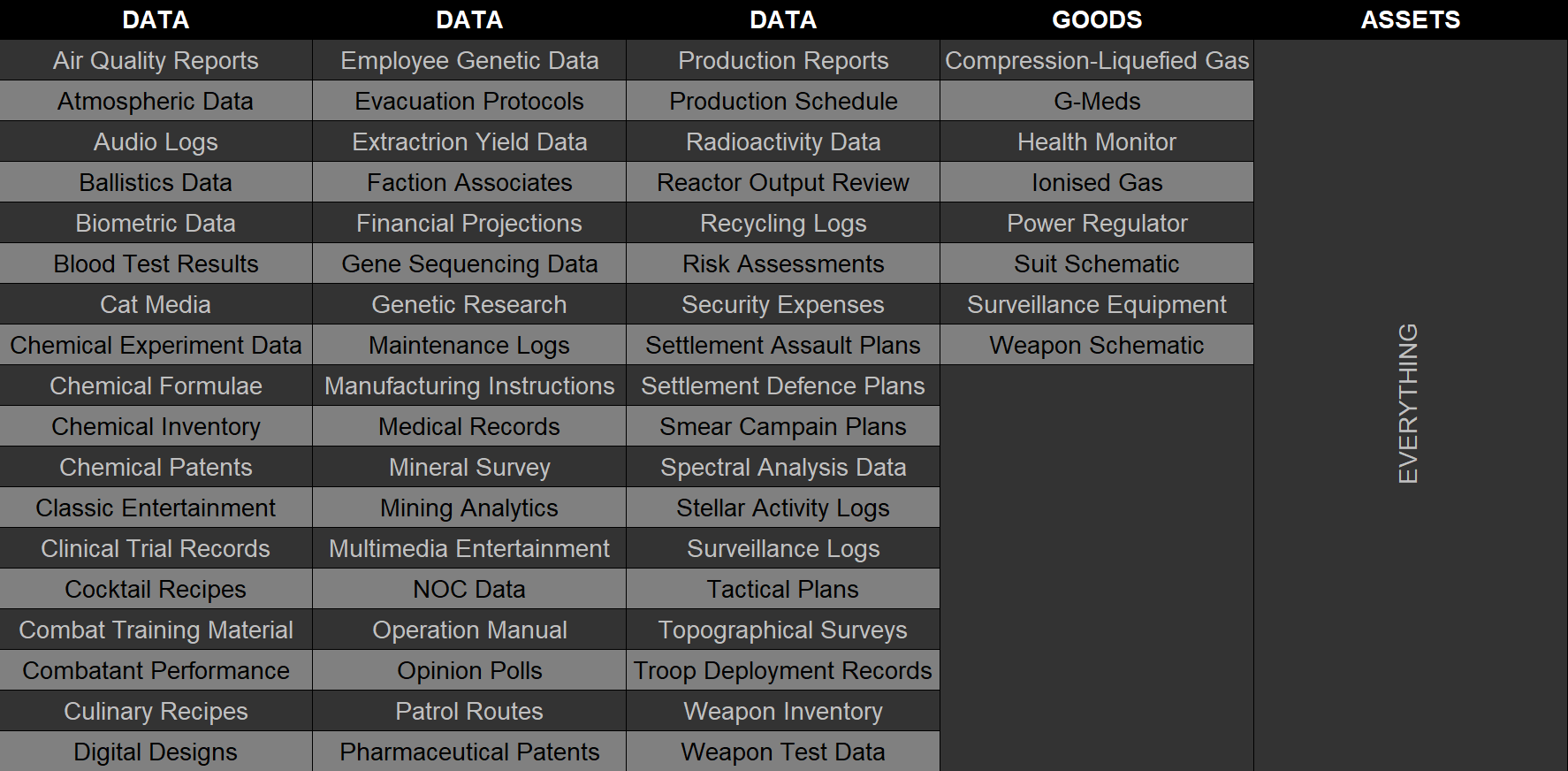This screenshot has width=1568, height=771.
Task: Click the Cat Media entry
Action: click(x=156, y=304)
